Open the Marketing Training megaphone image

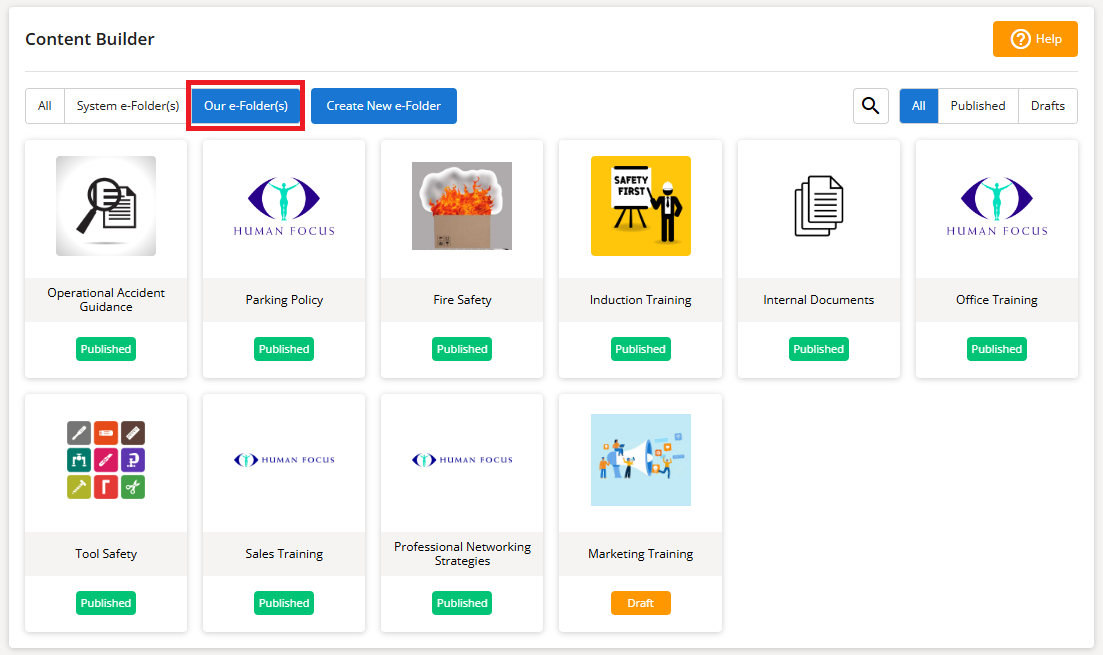(640, 460)
